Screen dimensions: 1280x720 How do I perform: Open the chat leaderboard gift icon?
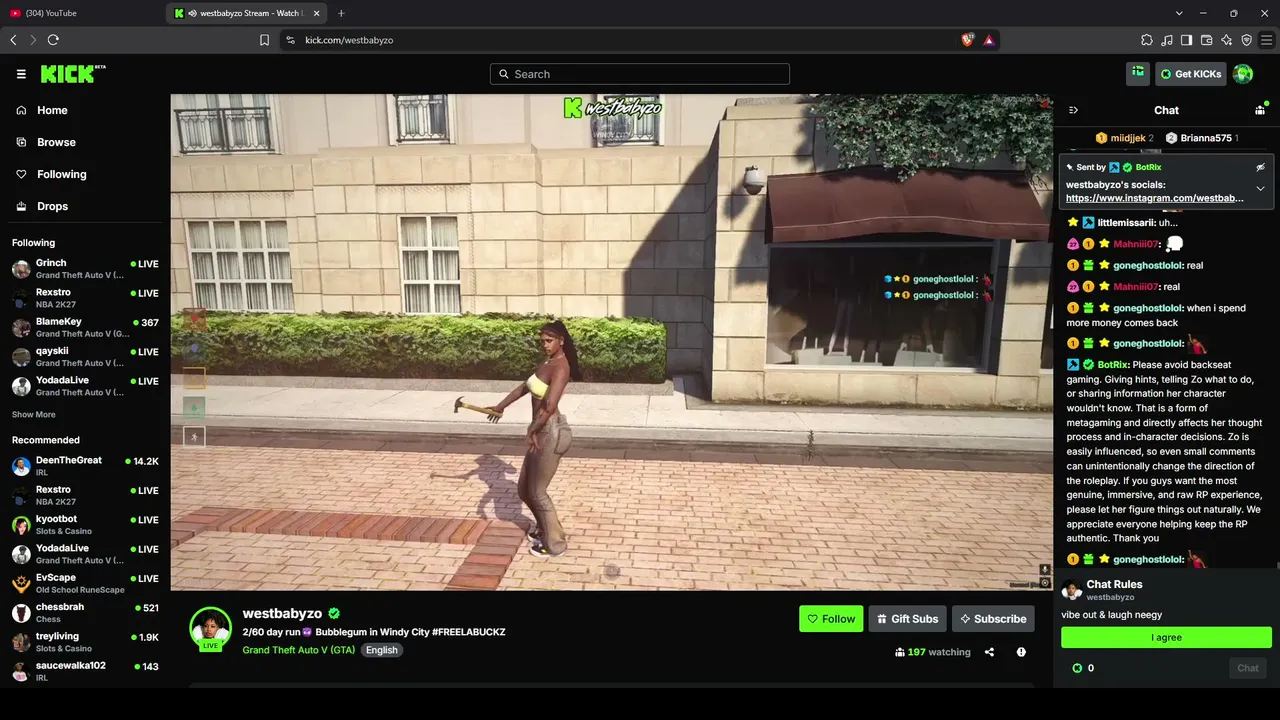point(1260,110)
